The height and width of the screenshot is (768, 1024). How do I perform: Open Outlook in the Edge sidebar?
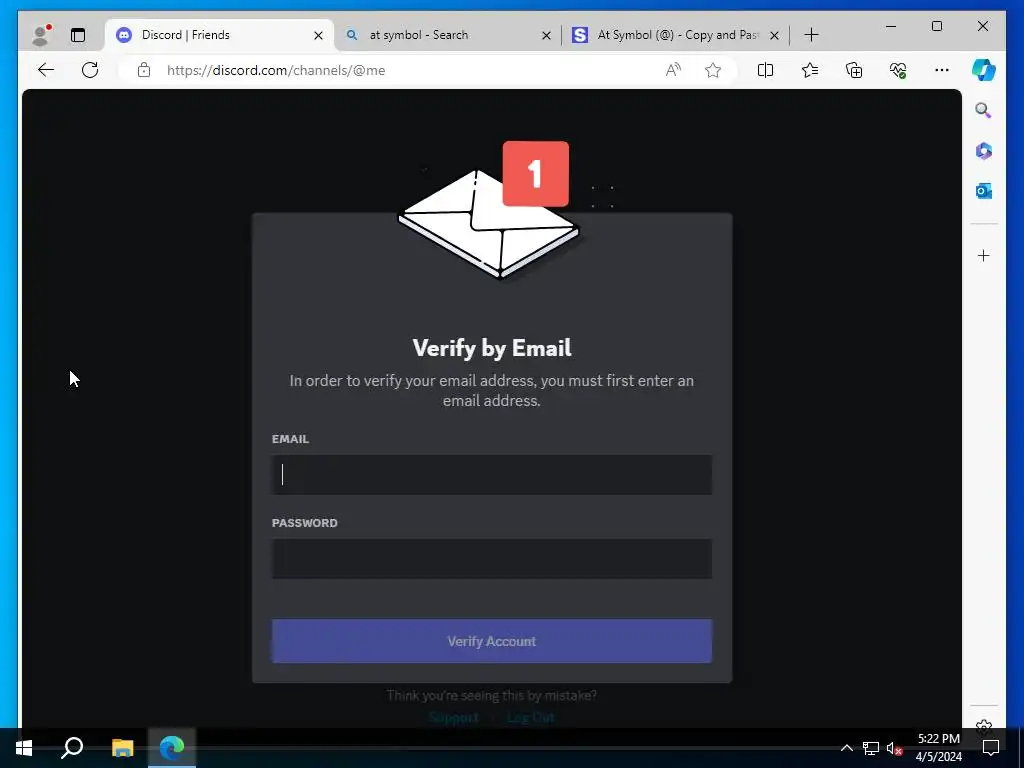[x=984, y=191]
